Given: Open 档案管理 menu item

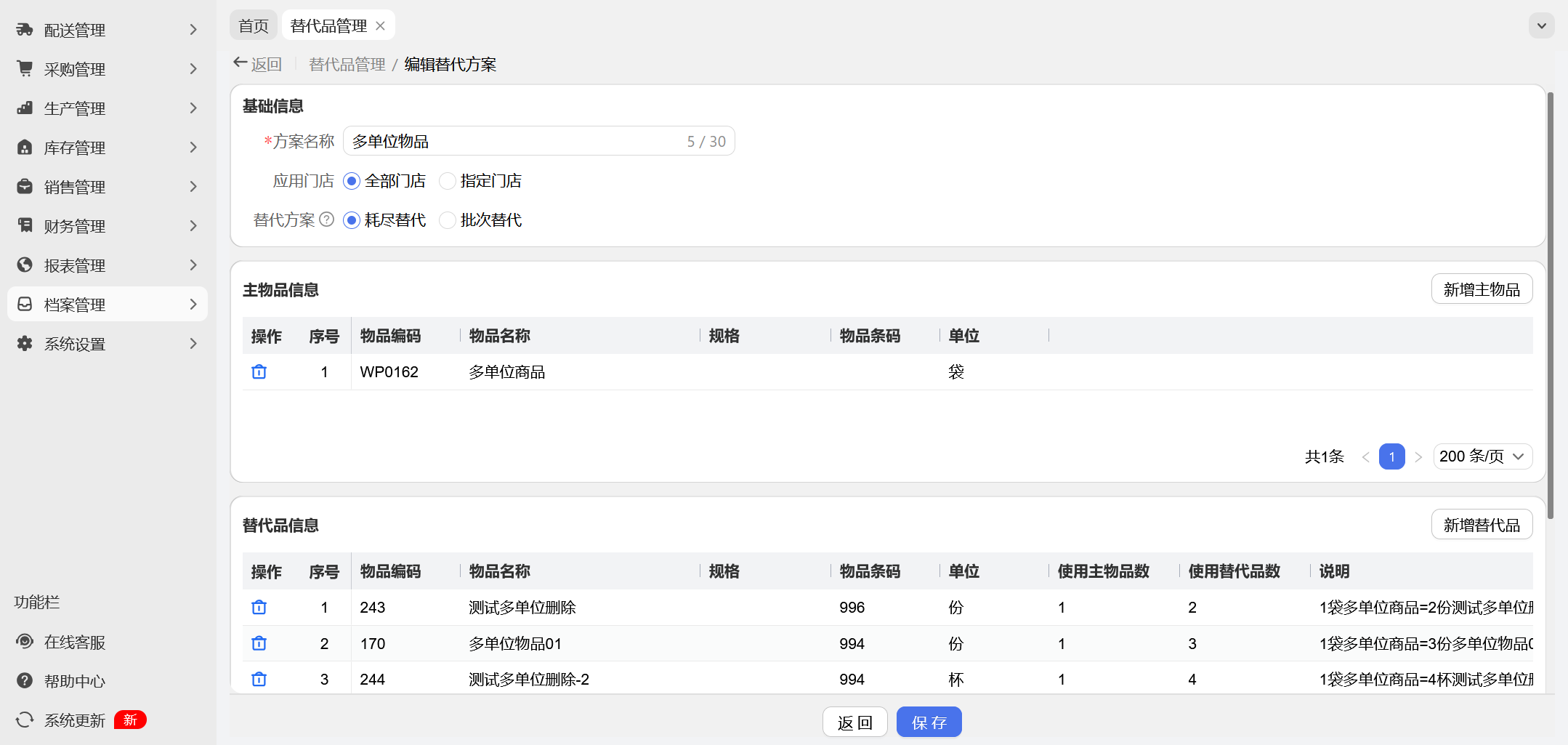Looking at the screenshot, I should 108,305.
